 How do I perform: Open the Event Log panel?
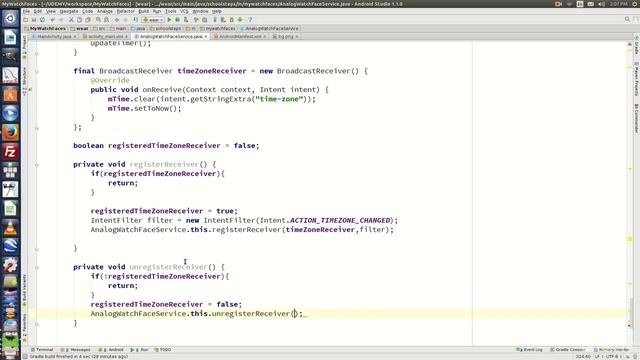pyautogui.click(x=530, y=350)
